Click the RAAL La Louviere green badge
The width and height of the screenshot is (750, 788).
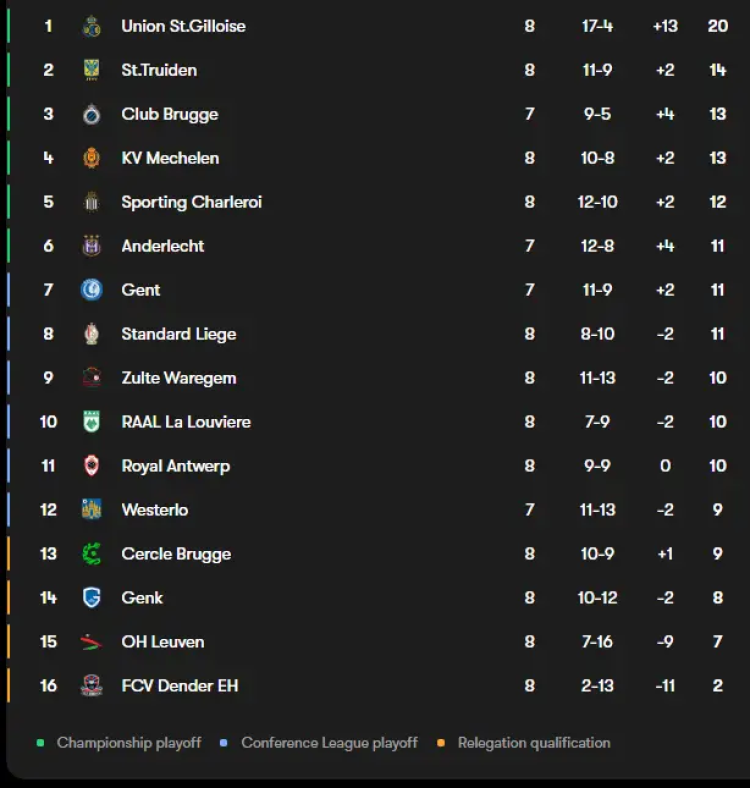pyautogui.click(x=91, y=422)
